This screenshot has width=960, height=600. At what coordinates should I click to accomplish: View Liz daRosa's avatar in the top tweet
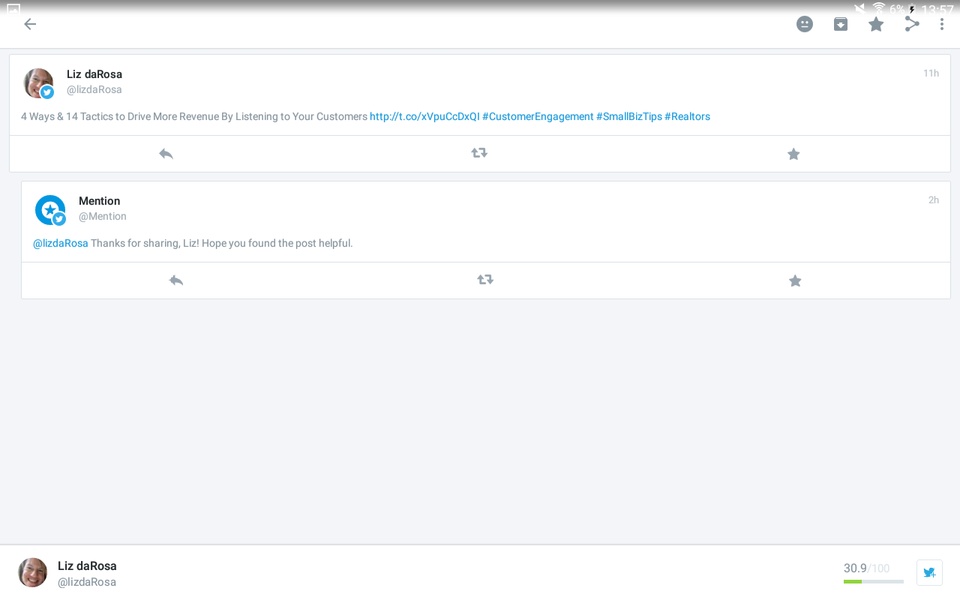point(39,83)
